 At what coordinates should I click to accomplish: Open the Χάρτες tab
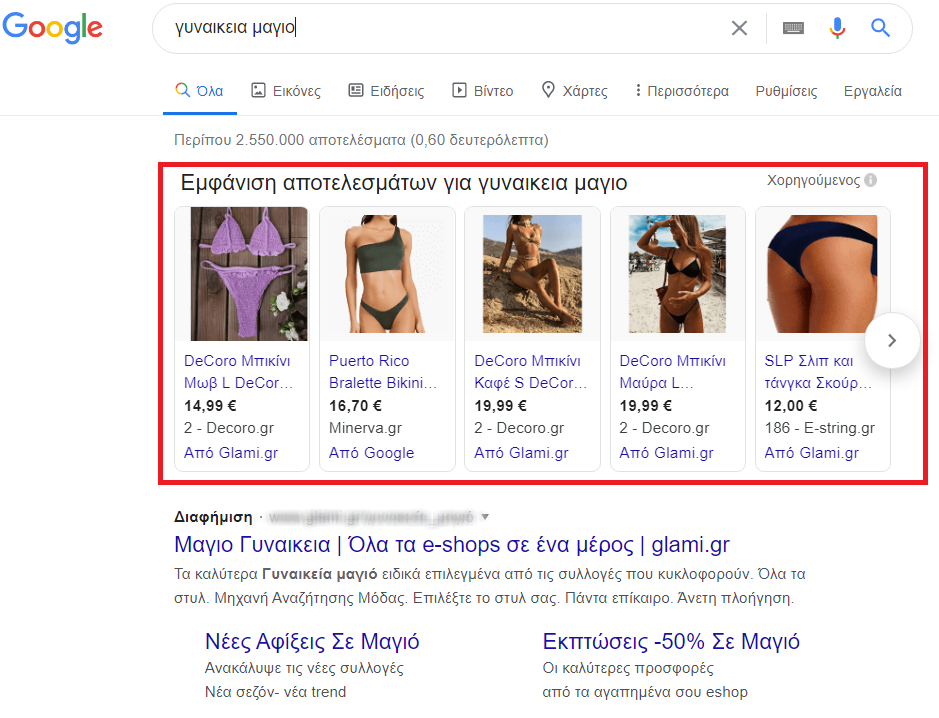[x=574, y=91]
